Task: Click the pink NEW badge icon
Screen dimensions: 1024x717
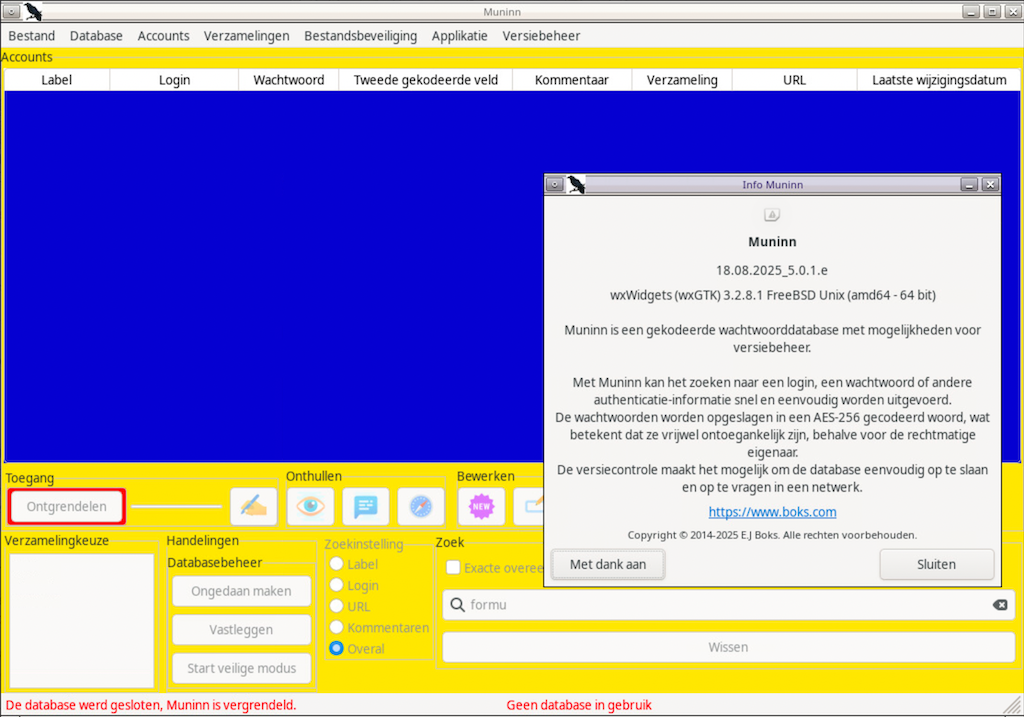Action: coord(481,506)
